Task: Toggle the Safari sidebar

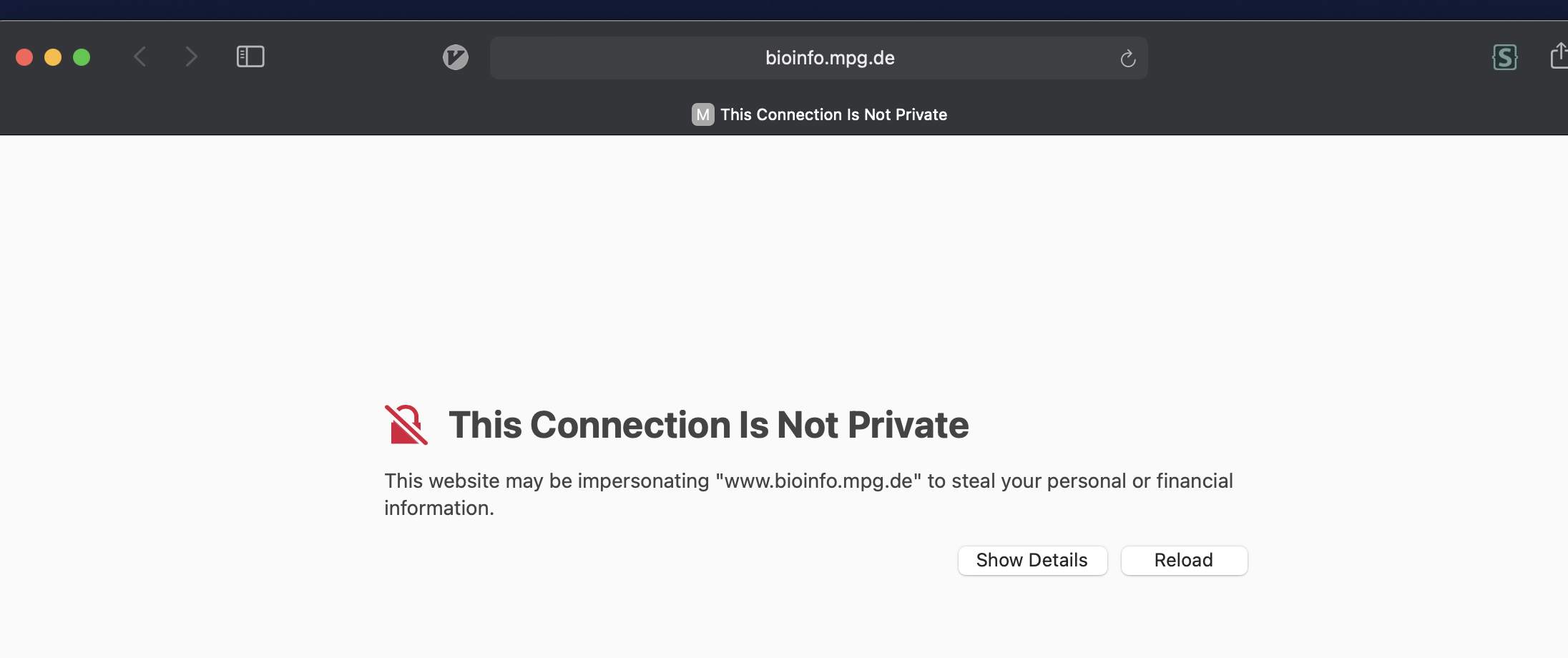Action: 250,57
